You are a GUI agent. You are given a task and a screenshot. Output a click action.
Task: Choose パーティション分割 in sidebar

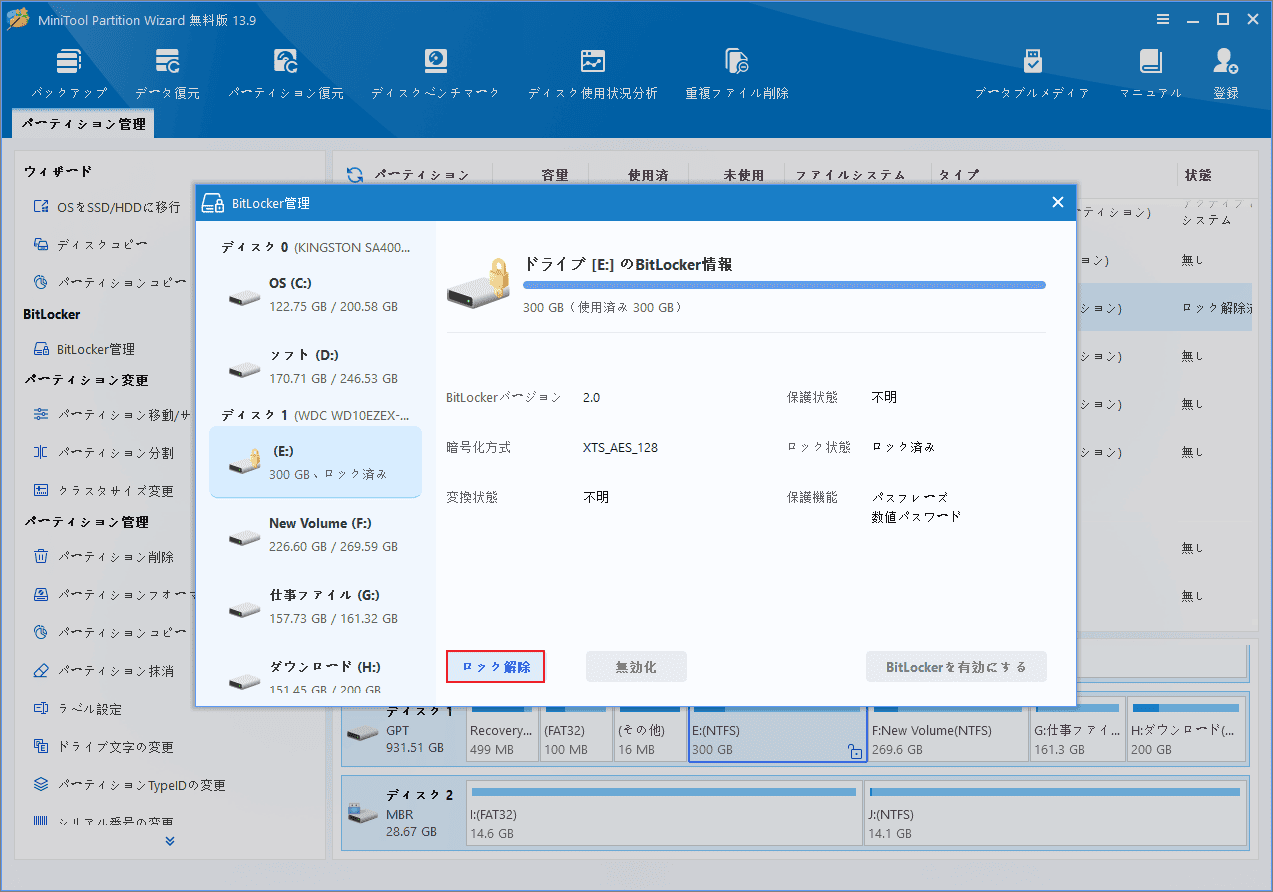coord(104,453)
